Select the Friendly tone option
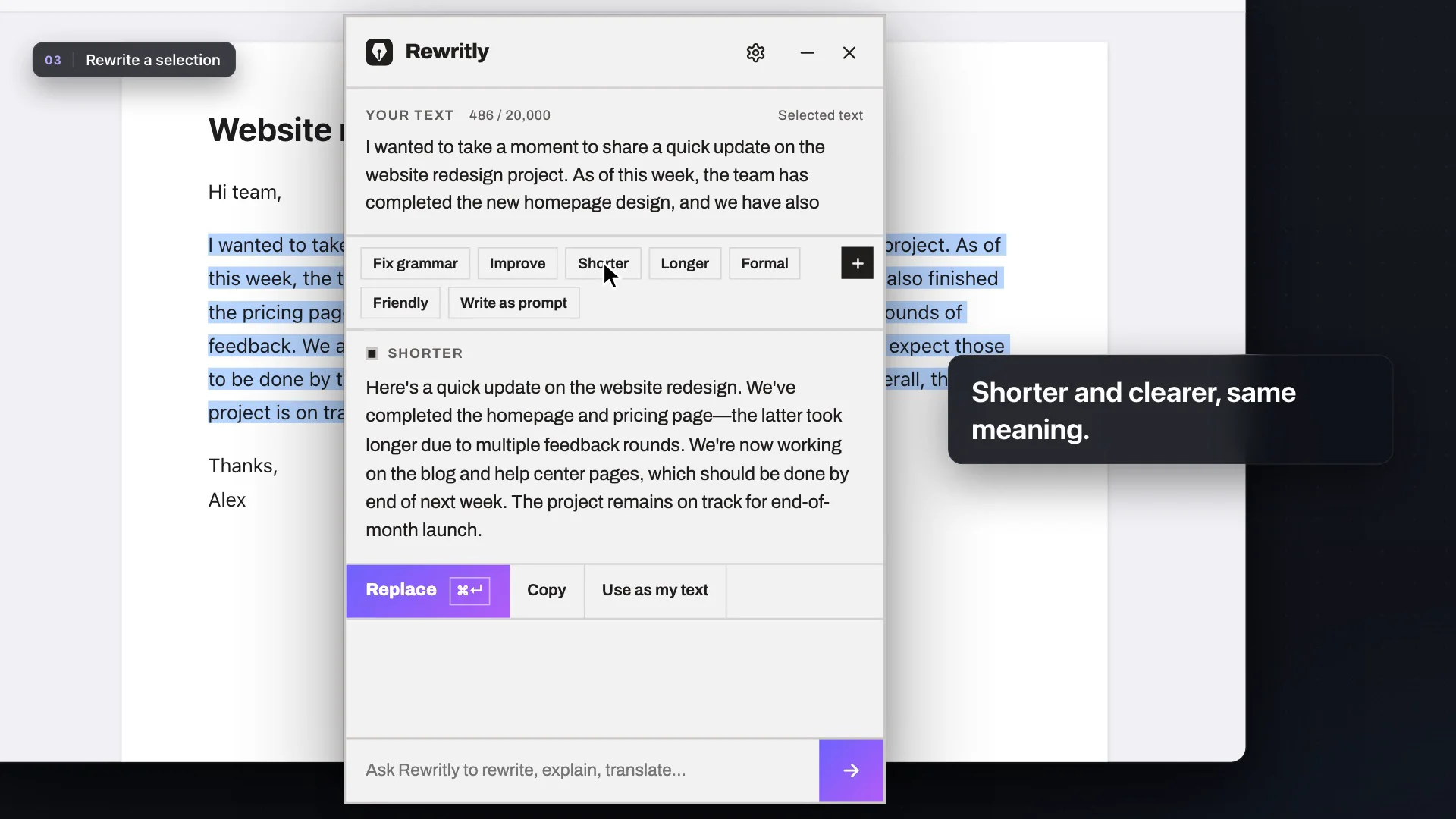Viewport: 1456px width, 819px height. tap(400, 303)
